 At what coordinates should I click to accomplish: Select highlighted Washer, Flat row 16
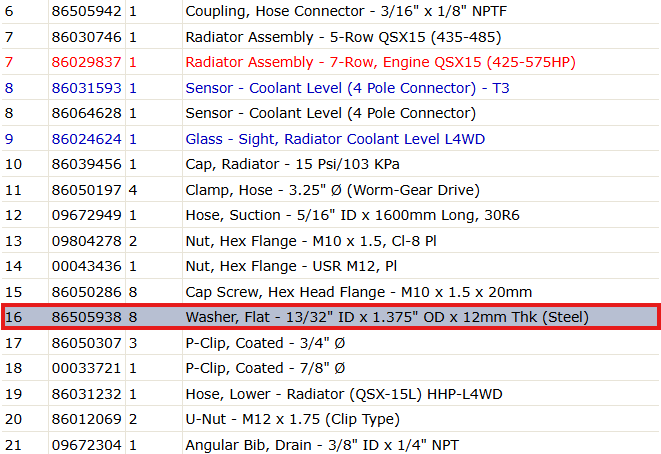point(330,317)
